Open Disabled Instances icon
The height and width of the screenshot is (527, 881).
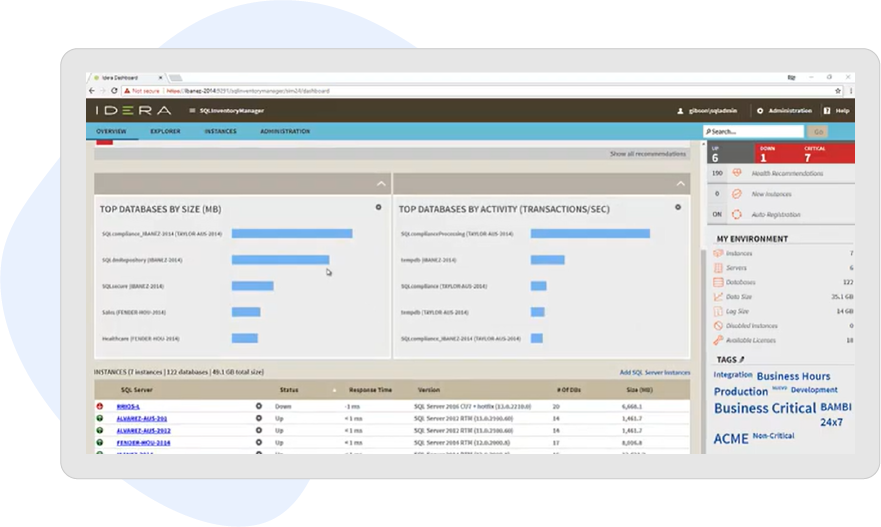coord(718,326)
